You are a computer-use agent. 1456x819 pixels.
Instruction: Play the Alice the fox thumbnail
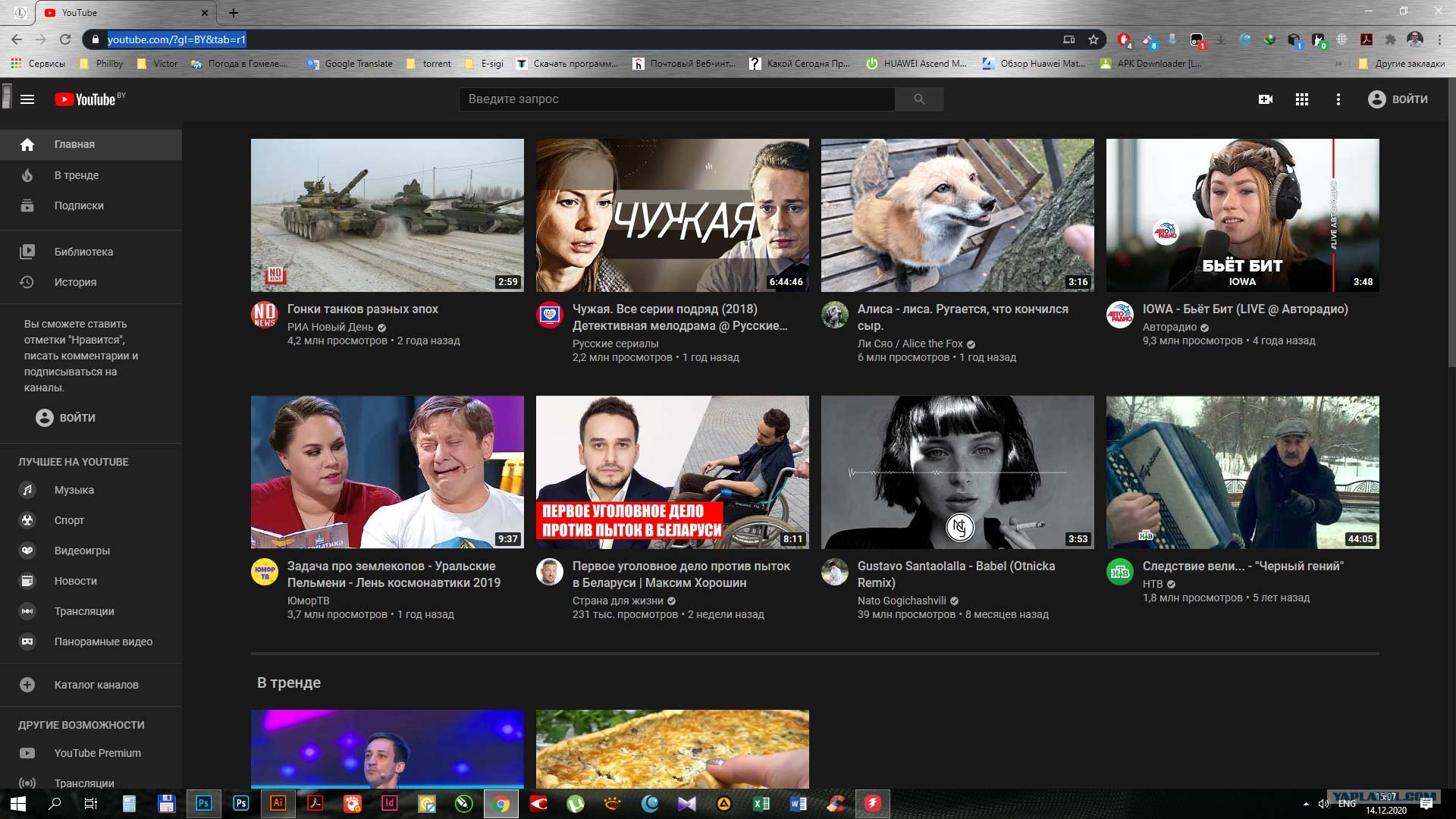[x=958, y=215]
